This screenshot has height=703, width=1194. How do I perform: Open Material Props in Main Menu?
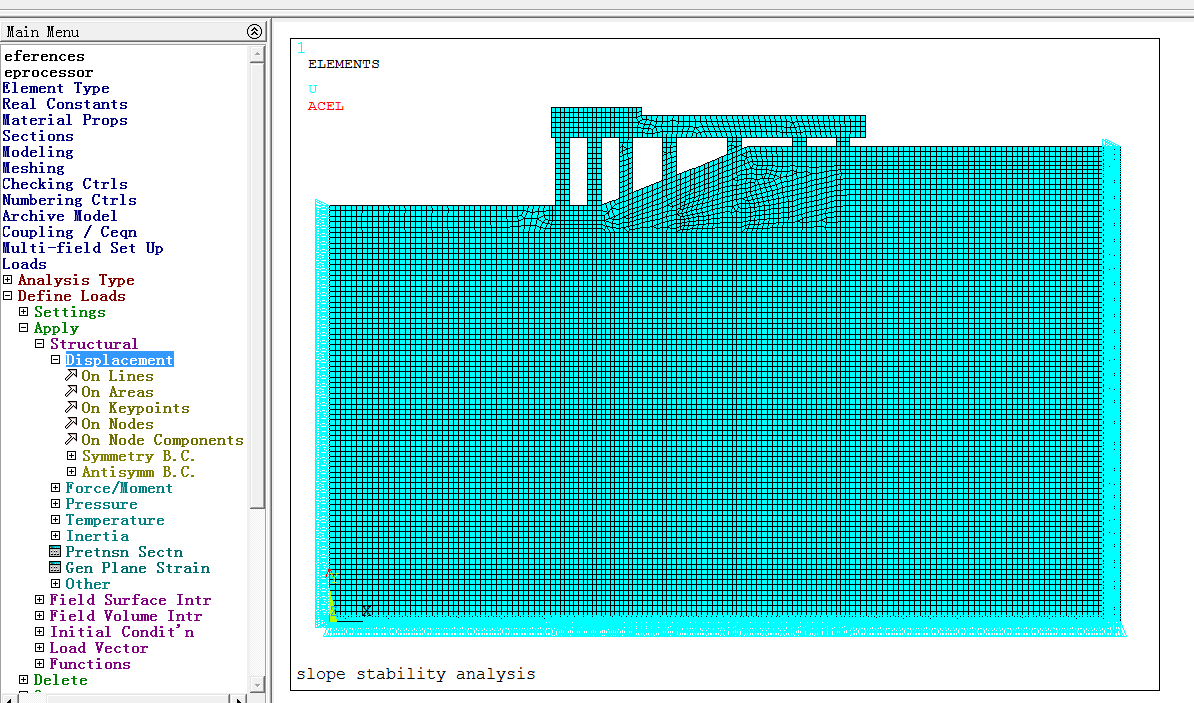[x=66, y=120]
